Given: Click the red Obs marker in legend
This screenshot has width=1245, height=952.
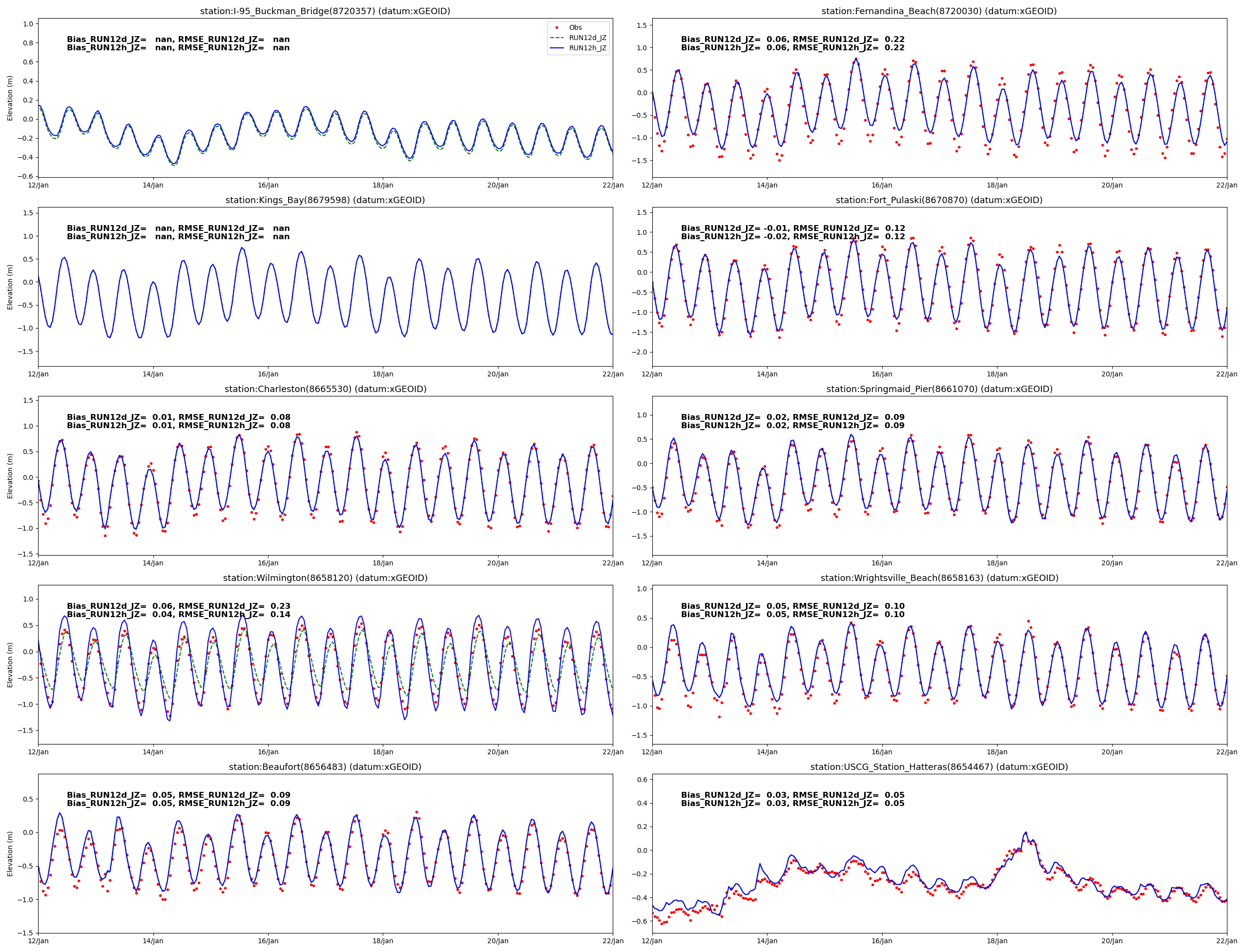Looking at the screenshot, I should click(x=557, y=28).
